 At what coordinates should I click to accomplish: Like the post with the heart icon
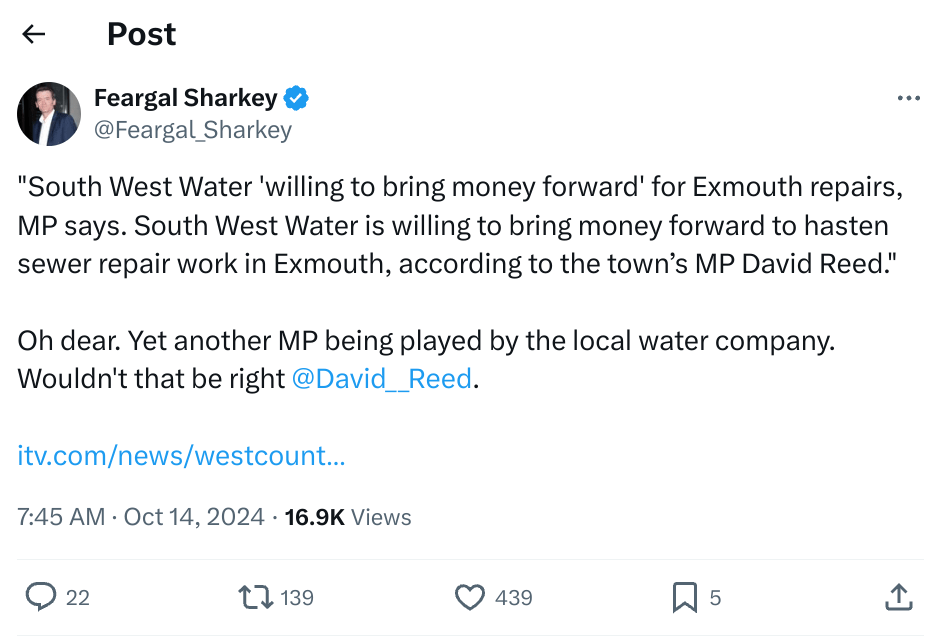(x=470, y=597)
